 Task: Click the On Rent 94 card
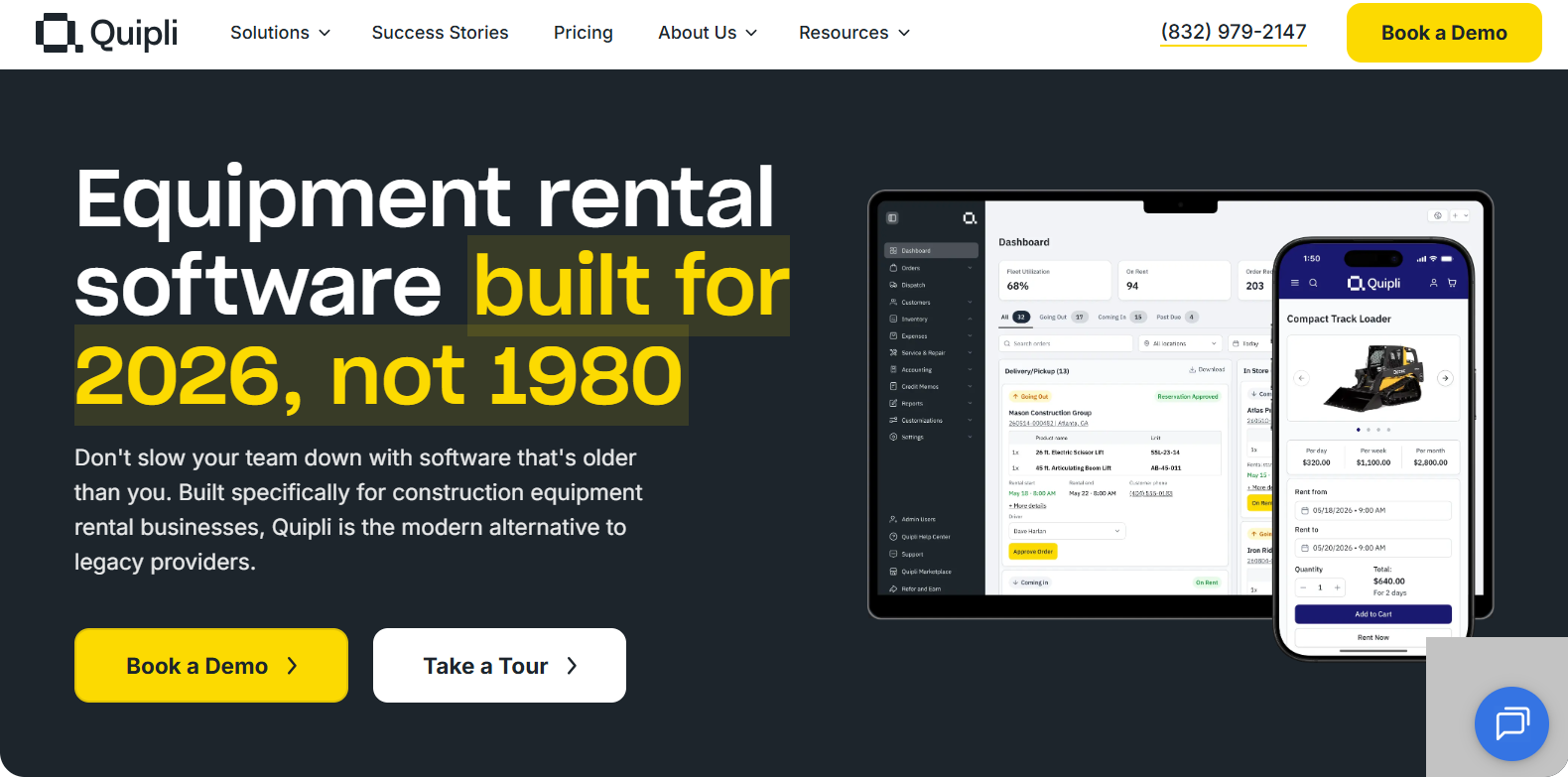tap(1175, 280)
